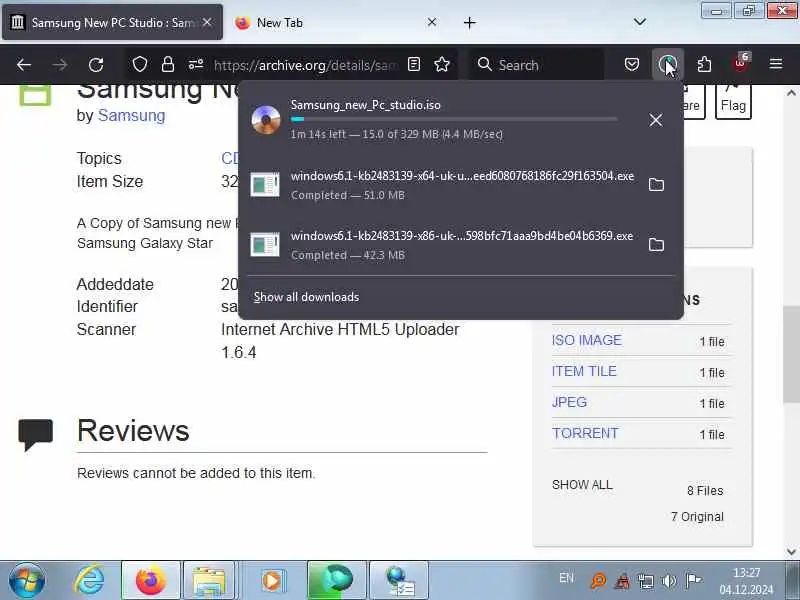
Task: Open the Action Center flag tray icon
Action: 693,580
